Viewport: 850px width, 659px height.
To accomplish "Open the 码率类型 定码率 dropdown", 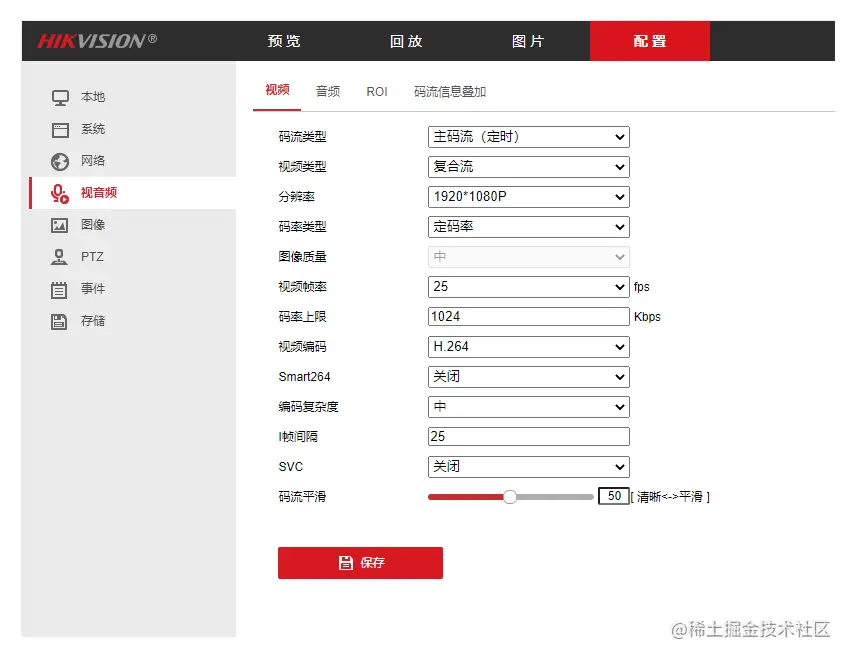I will (x=529, y=227).
